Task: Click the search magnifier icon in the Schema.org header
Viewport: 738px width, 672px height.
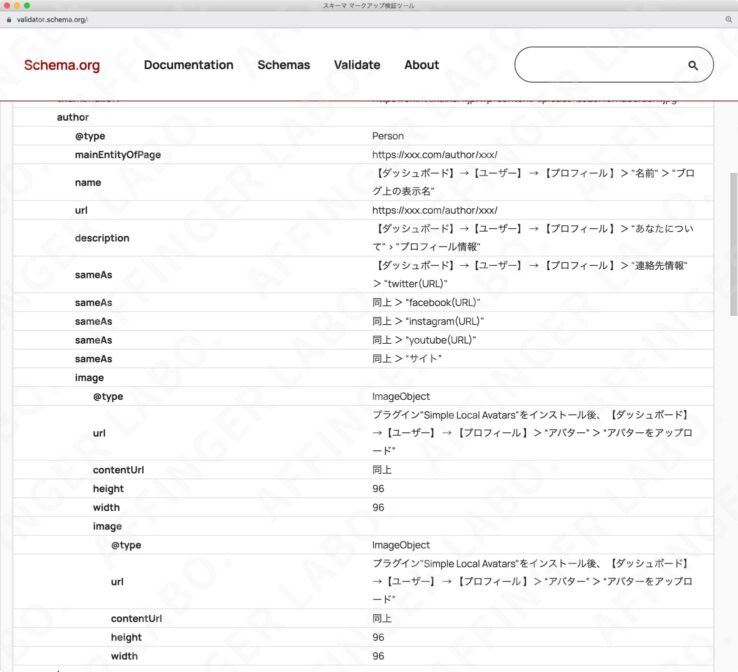Action: [693, 65]
